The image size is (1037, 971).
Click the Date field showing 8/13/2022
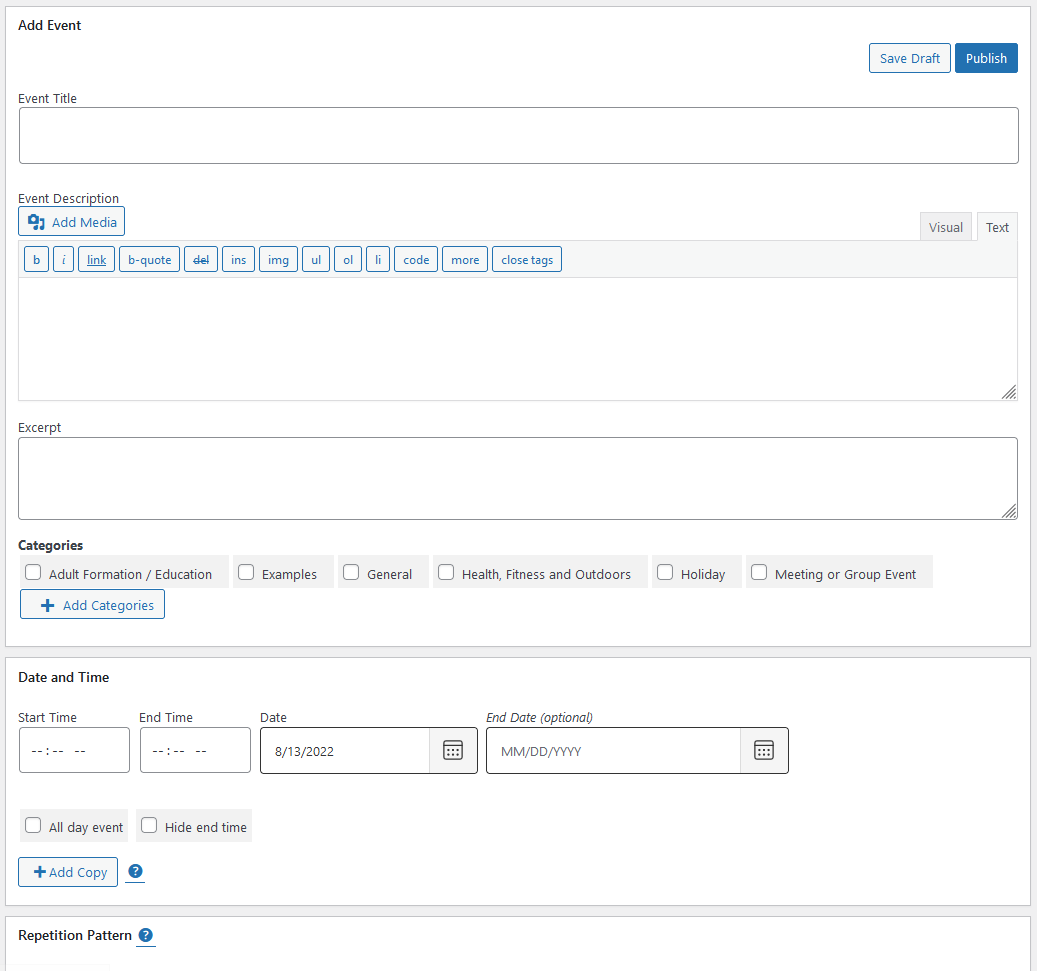(x=345, y=751)
